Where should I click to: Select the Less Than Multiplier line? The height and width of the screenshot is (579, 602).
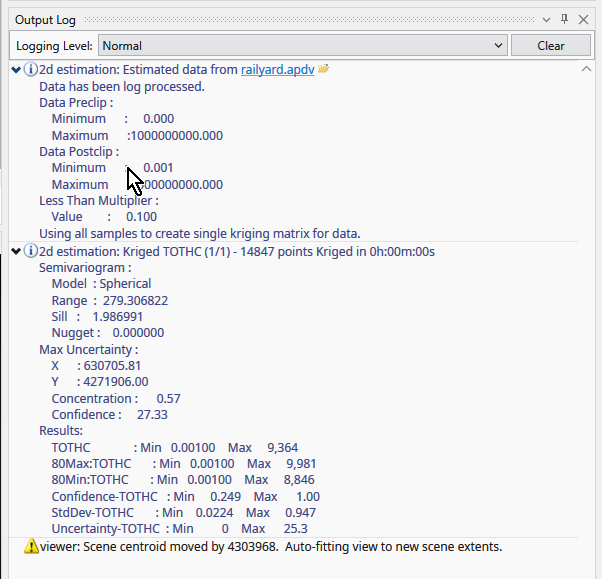[x=98, y=200]
